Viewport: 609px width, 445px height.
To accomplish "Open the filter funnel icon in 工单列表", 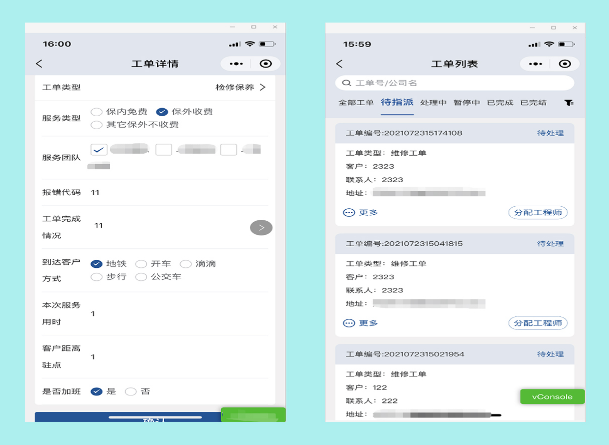I will (569, 103).
